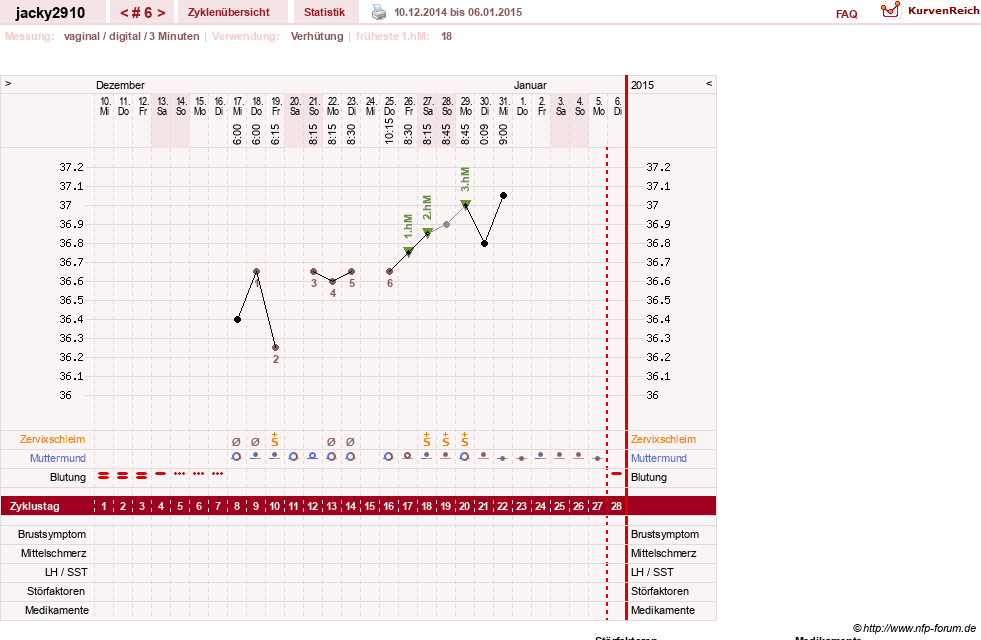
Task: Click the Muttermund symbol on cycle day 24
Action: [541, 456]
